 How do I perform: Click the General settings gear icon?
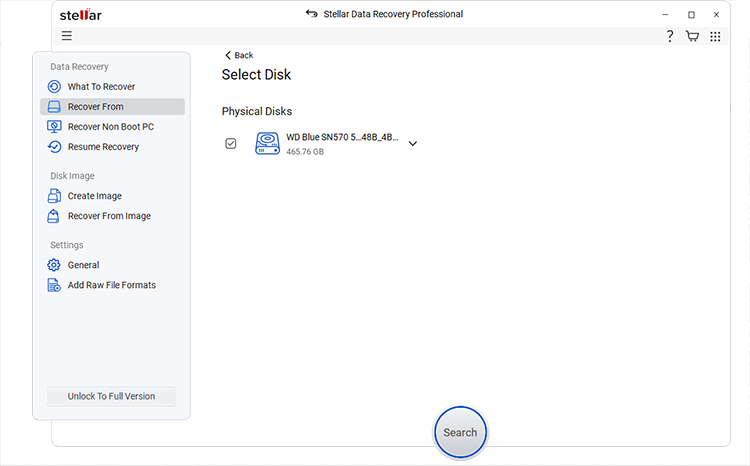55,265
